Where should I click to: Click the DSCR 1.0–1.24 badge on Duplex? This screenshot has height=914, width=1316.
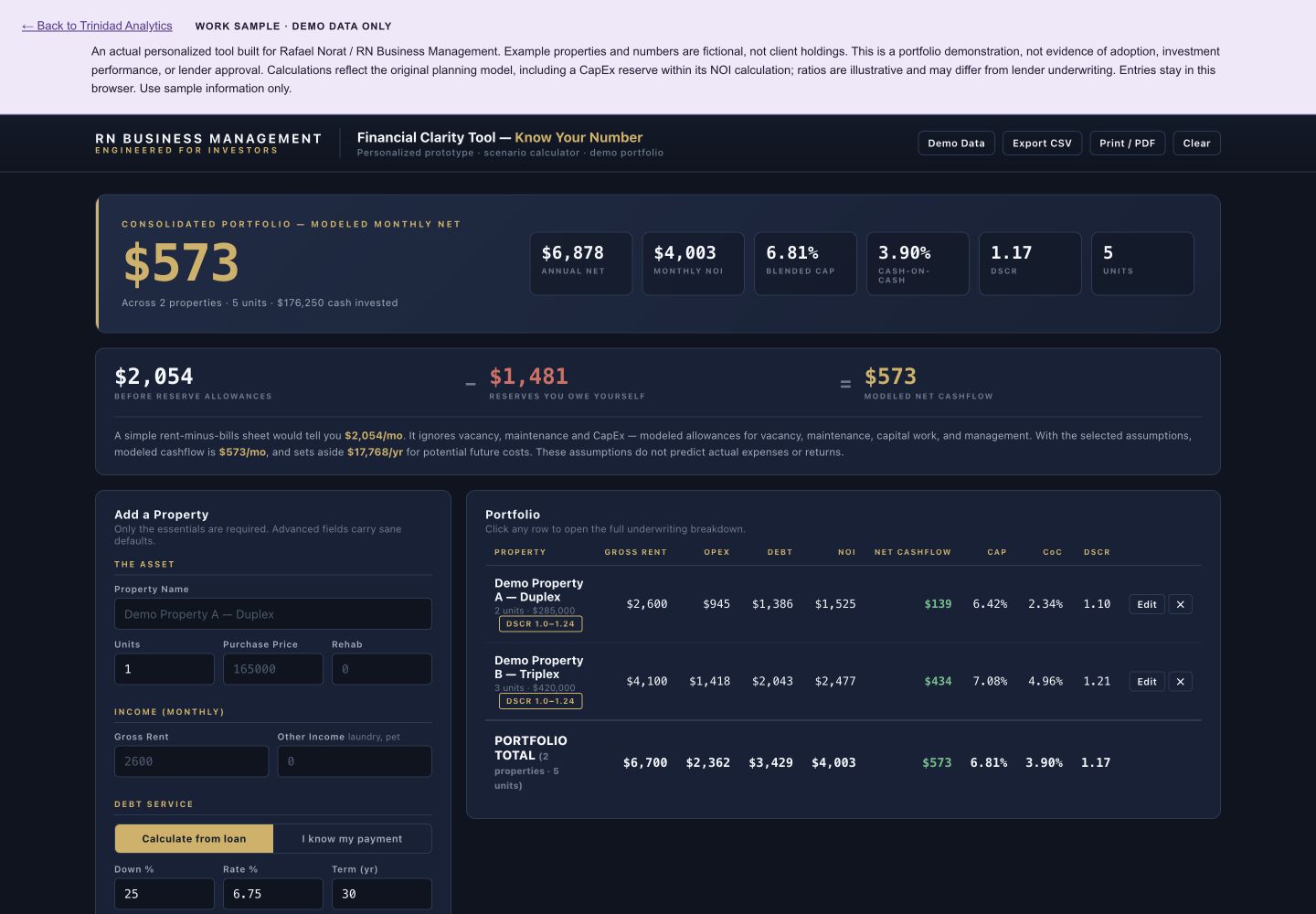(x=540, y=624)
